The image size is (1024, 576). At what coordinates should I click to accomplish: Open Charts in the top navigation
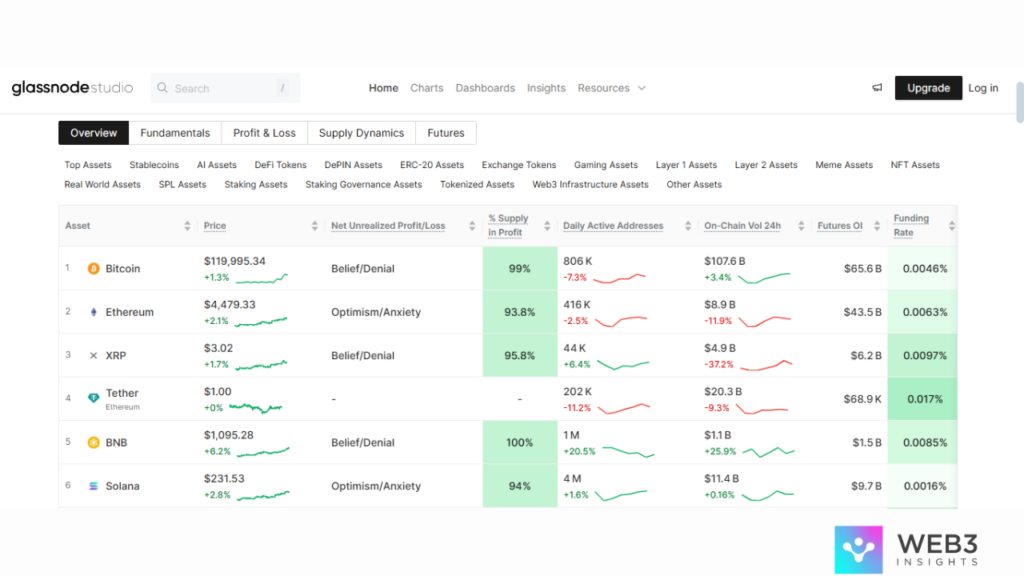(426, 88)
